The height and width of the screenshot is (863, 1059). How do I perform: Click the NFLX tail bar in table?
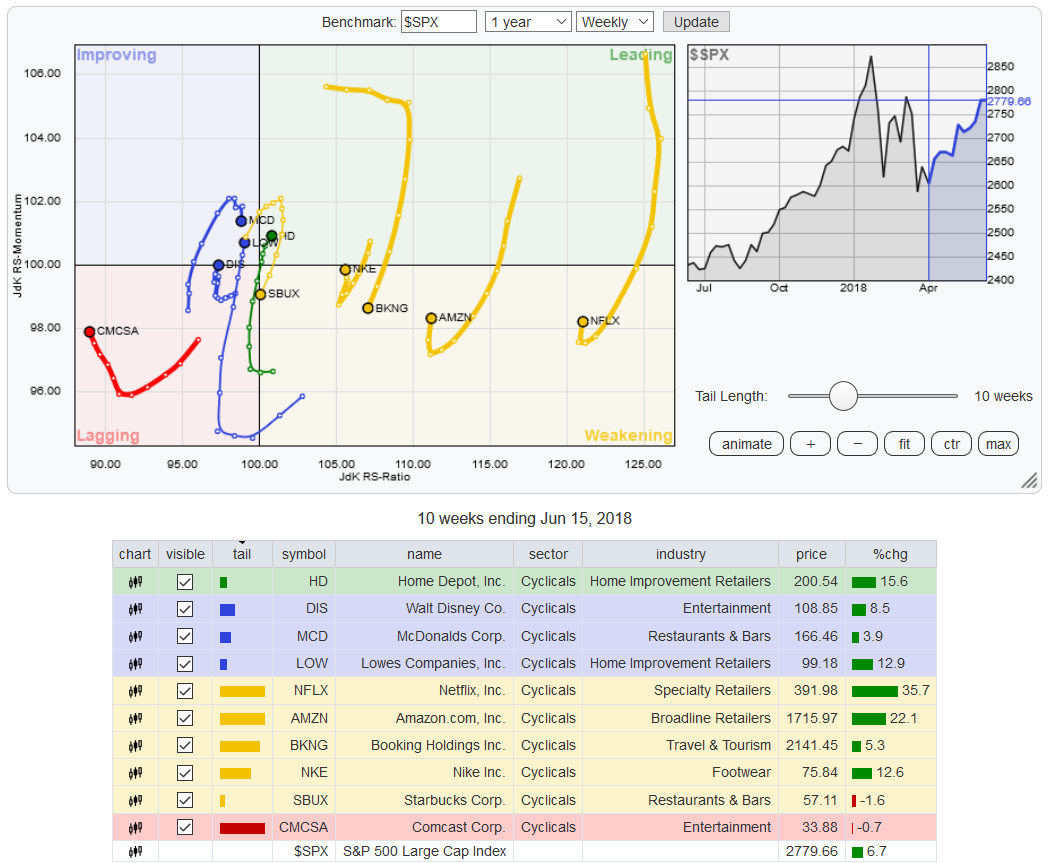242,691
